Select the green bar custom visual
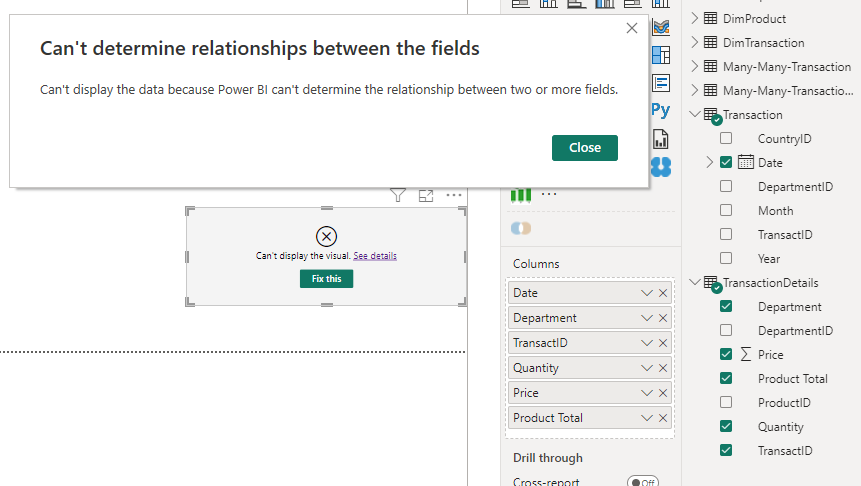The height and width of the screenshot is (486, 861). pyautogui.click(x=521, y=195)
